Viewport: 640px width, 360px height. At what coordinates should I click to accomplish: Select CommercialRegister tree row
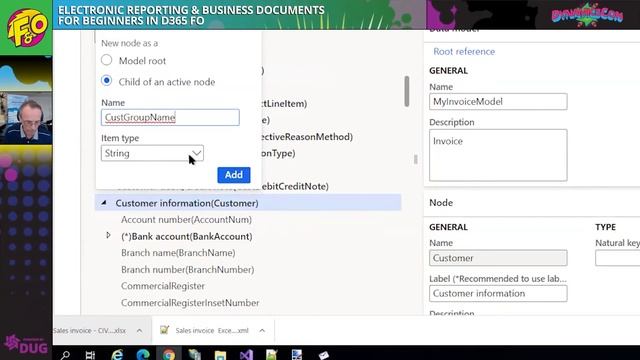coord(163,286)
